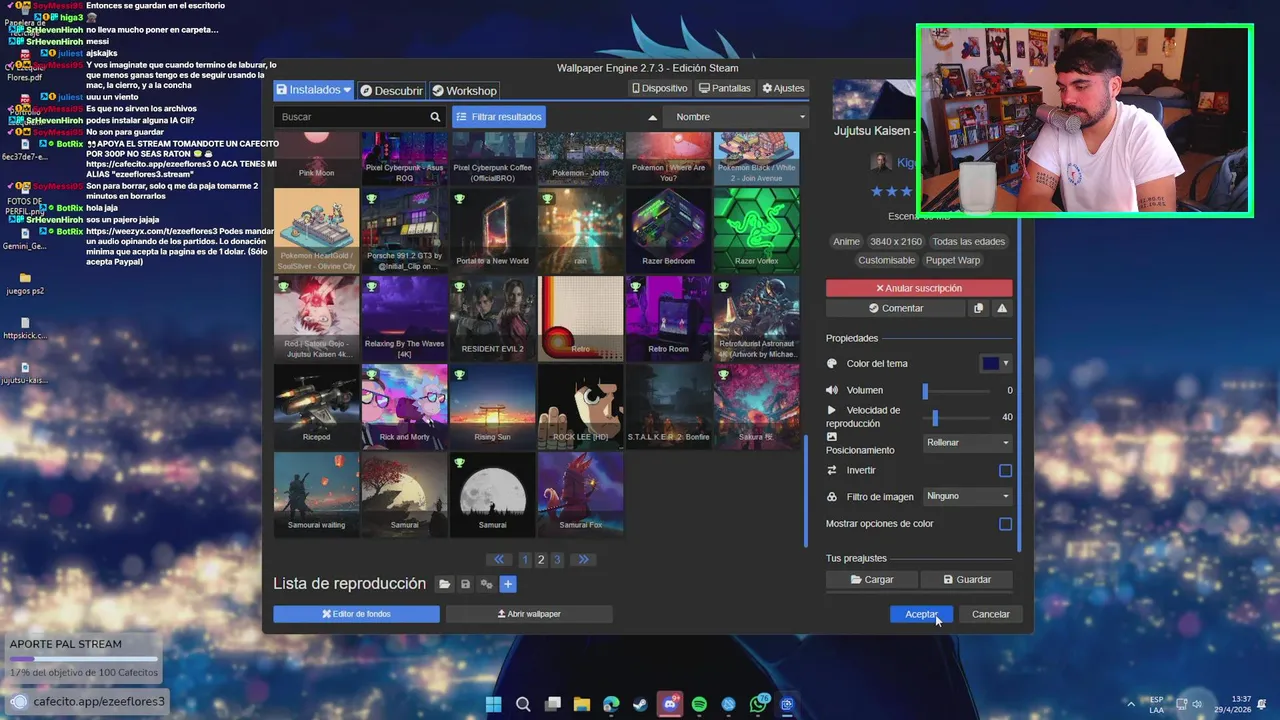
Task: Select Rick and Morty wallpaper thumbnail
Action: (404, 407)
